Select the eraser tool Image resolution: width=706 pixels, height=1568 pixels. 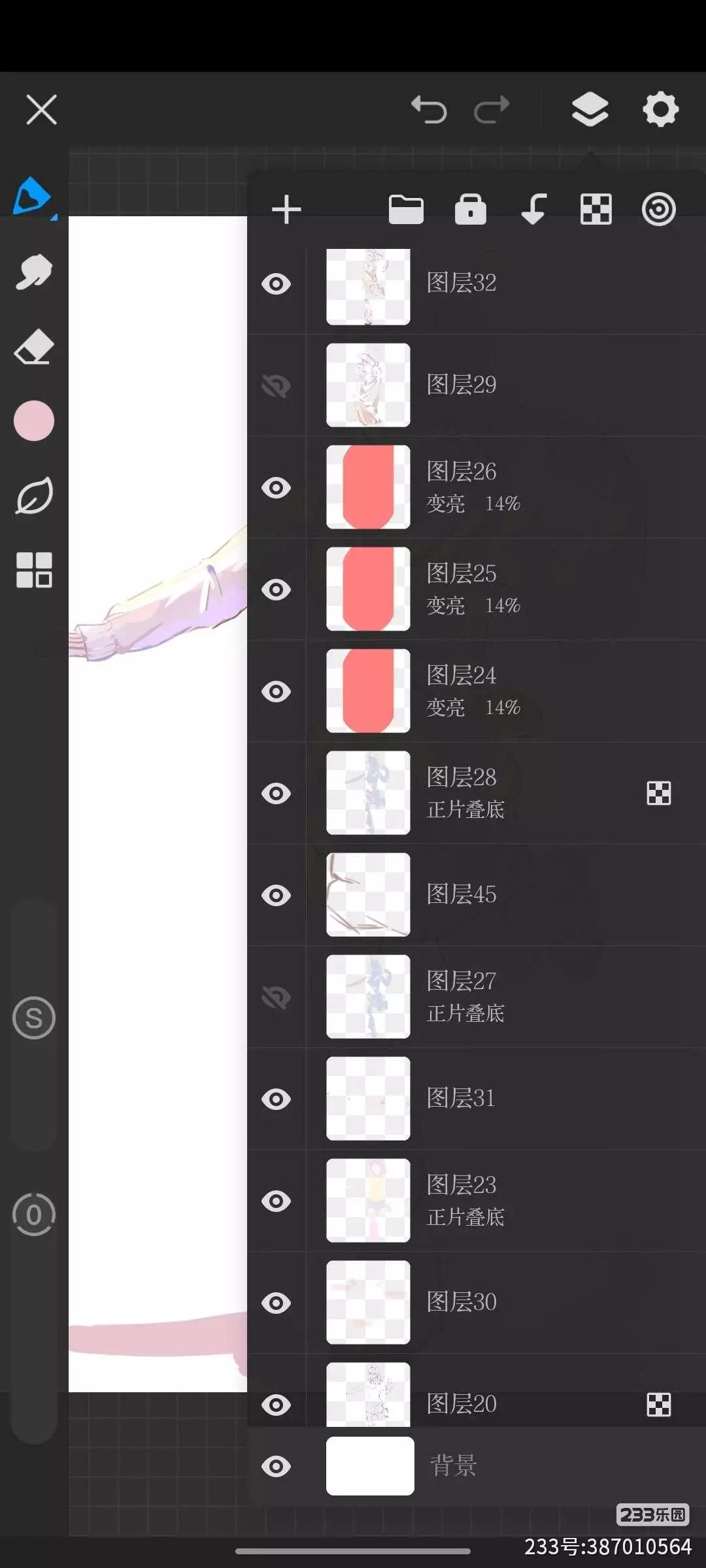34,346
